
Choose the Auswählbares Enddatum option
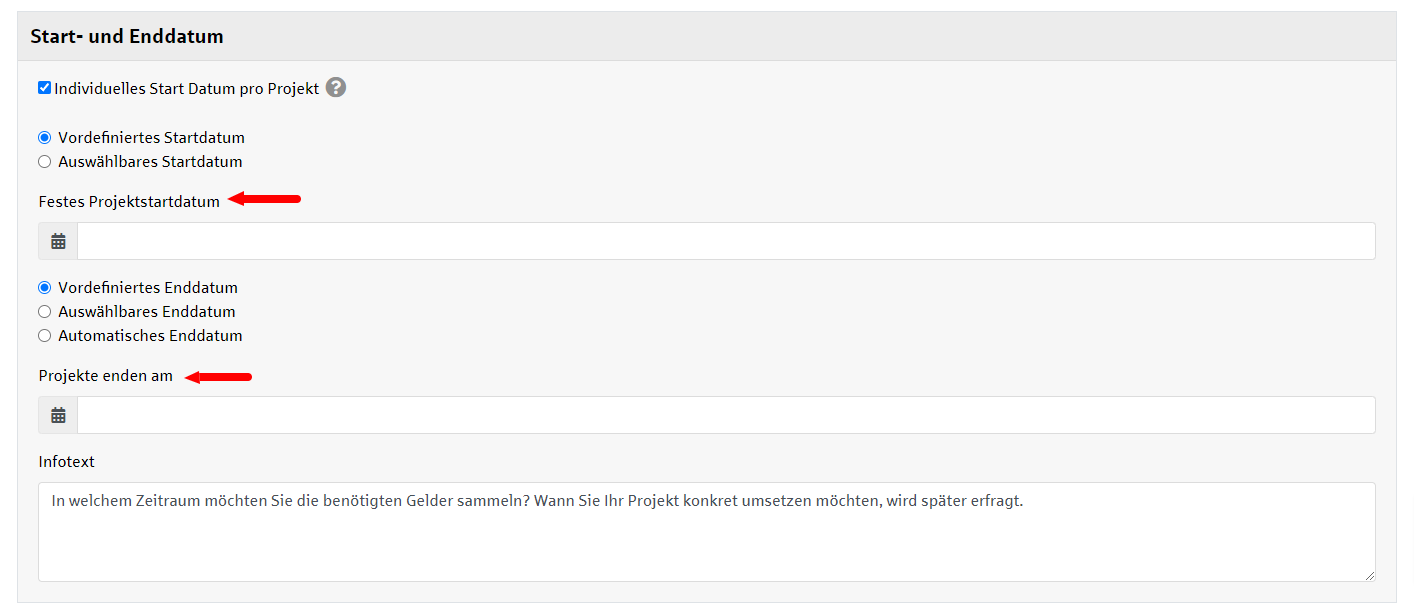(x=44, y=312)
